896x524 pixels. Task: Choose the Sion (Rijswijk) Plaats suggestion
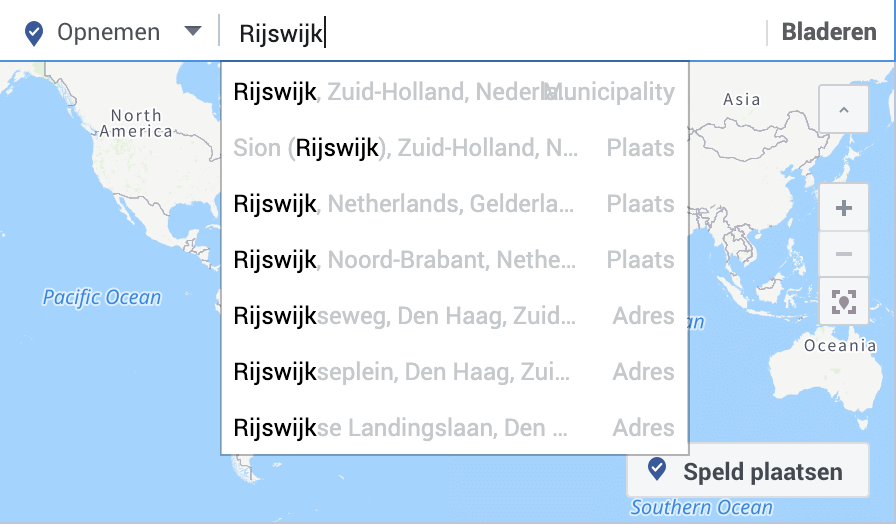click(x=454, y=148)
